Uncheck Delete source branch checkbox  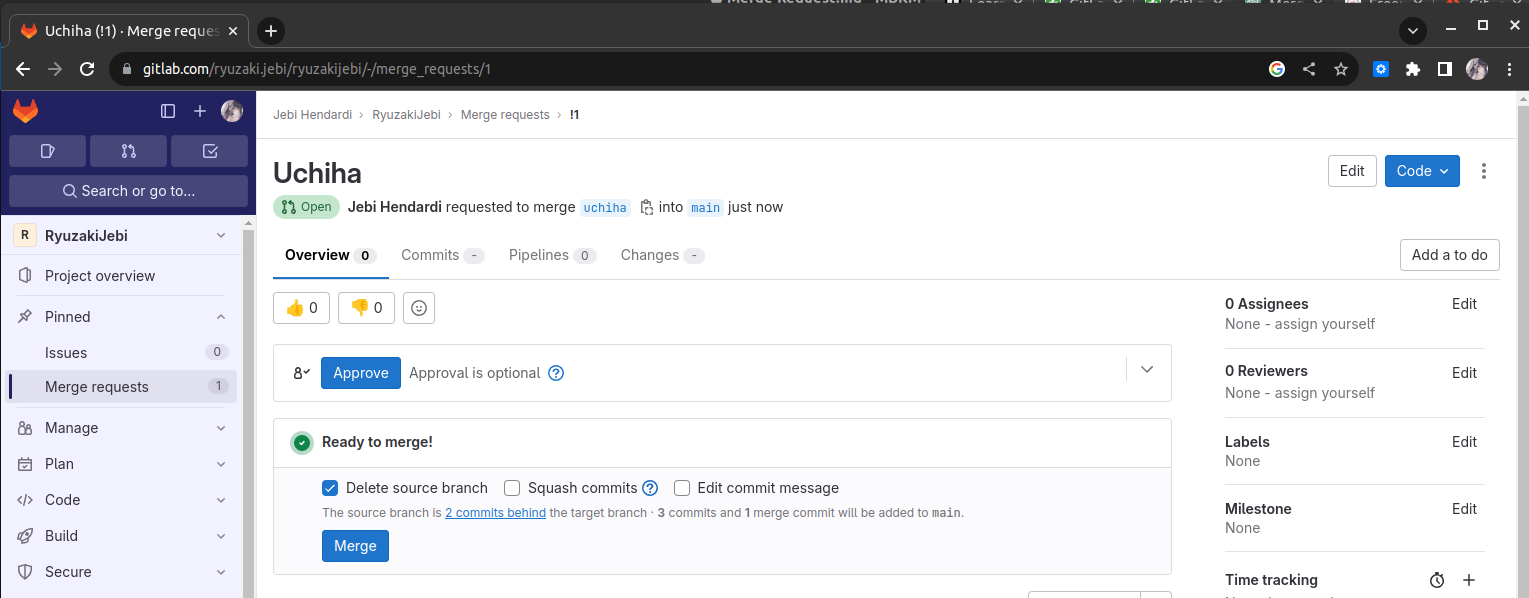[x=330, y=488]
